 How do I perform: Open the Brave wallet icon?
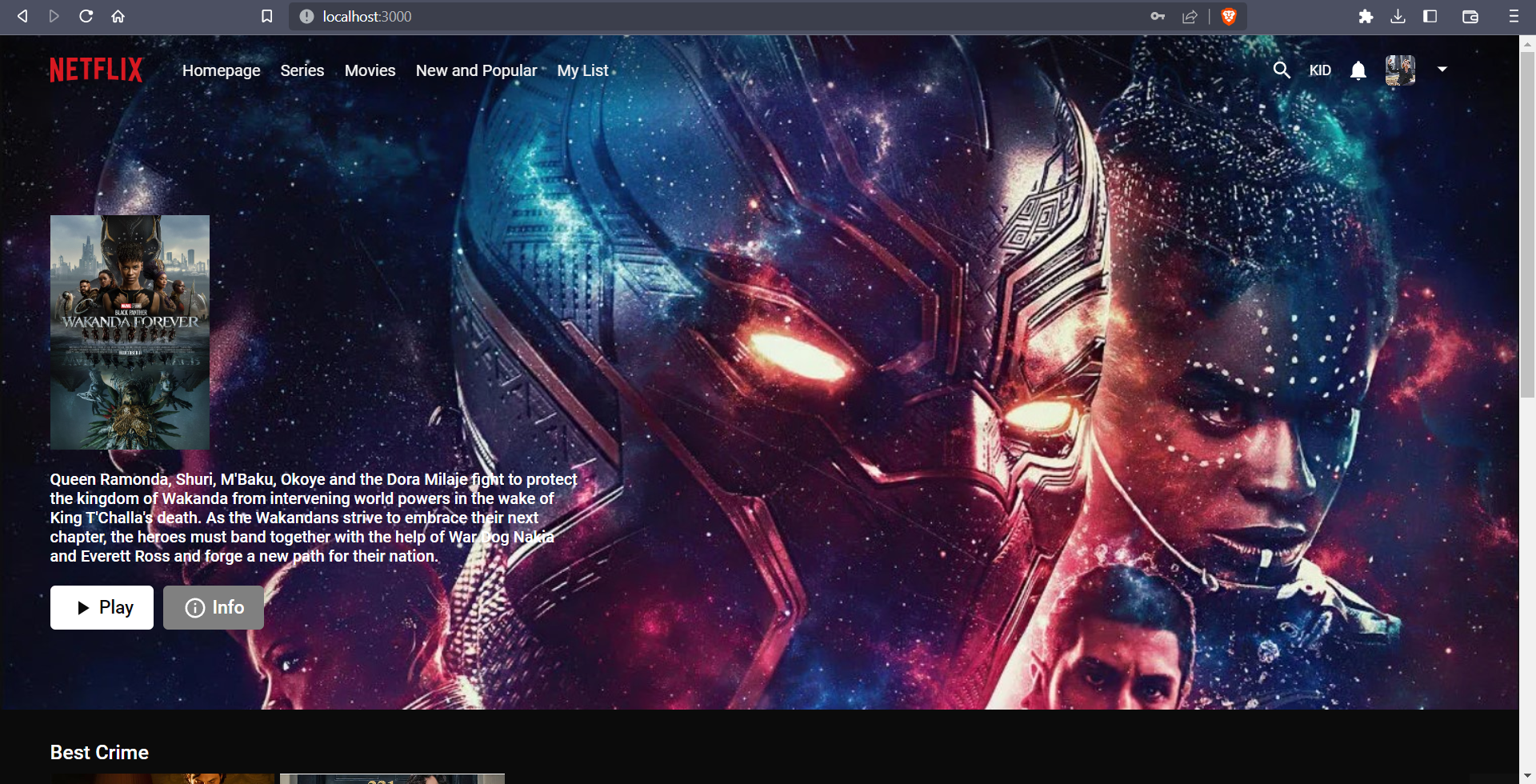[1470, 16]
